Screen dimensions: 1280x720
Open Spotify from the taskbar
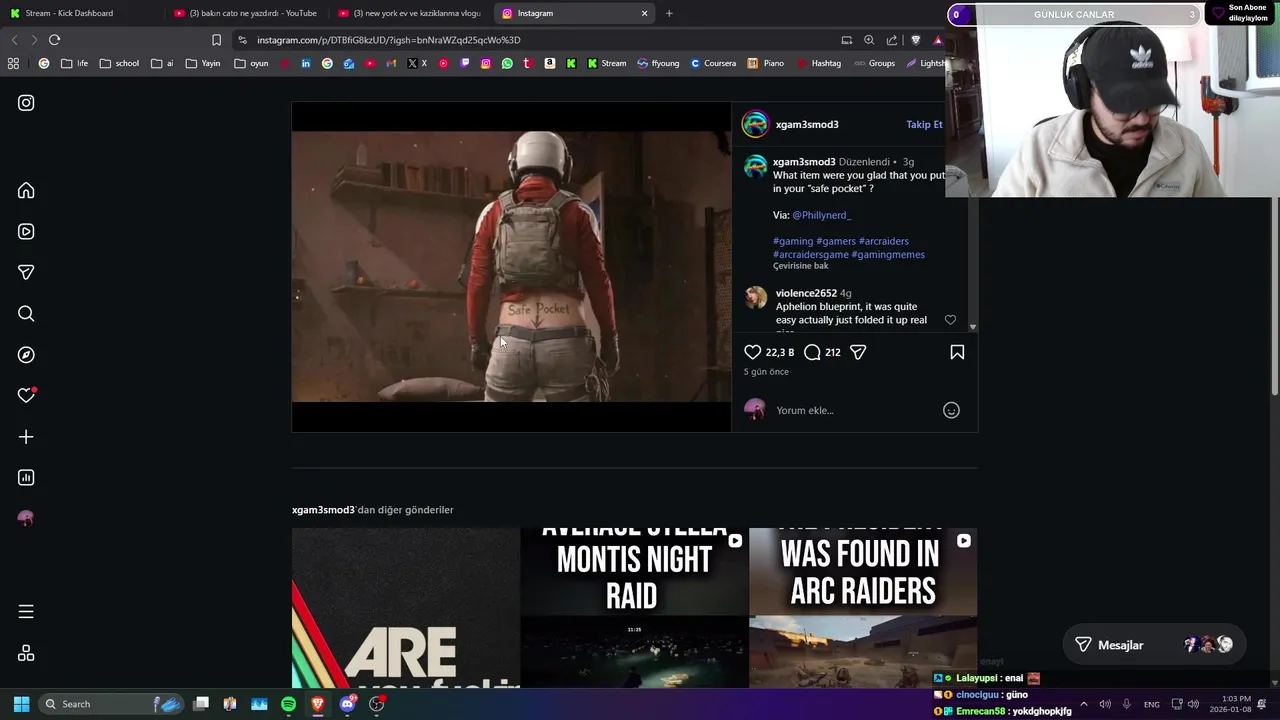[x=288, y=704]
